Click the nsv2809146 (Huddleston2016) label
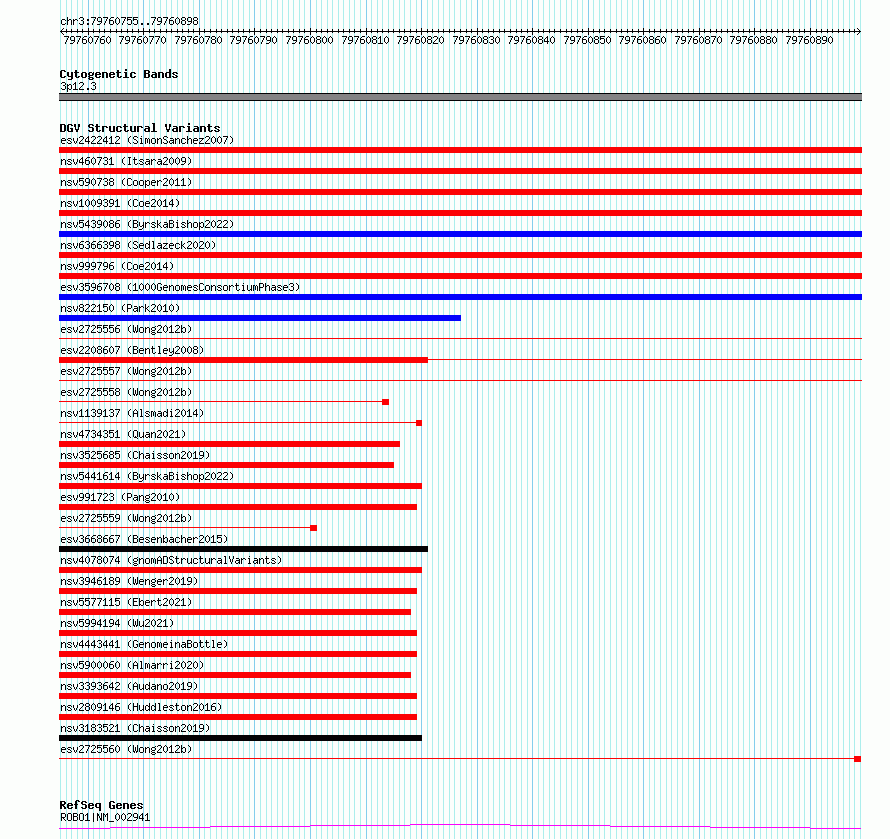This screenshot has height=839, width=890. point(141,707)
